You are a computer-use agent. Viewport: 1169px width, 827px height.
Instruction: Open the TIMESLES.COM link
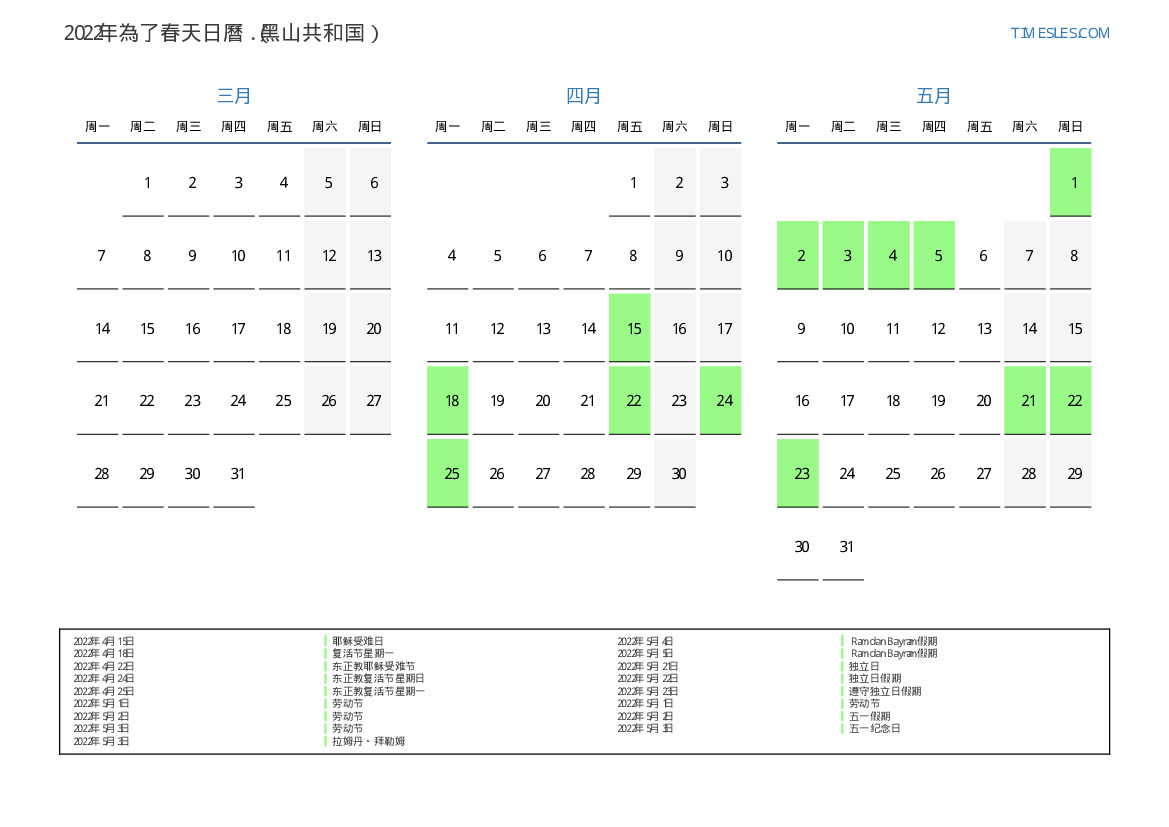tap(1059, 33)
